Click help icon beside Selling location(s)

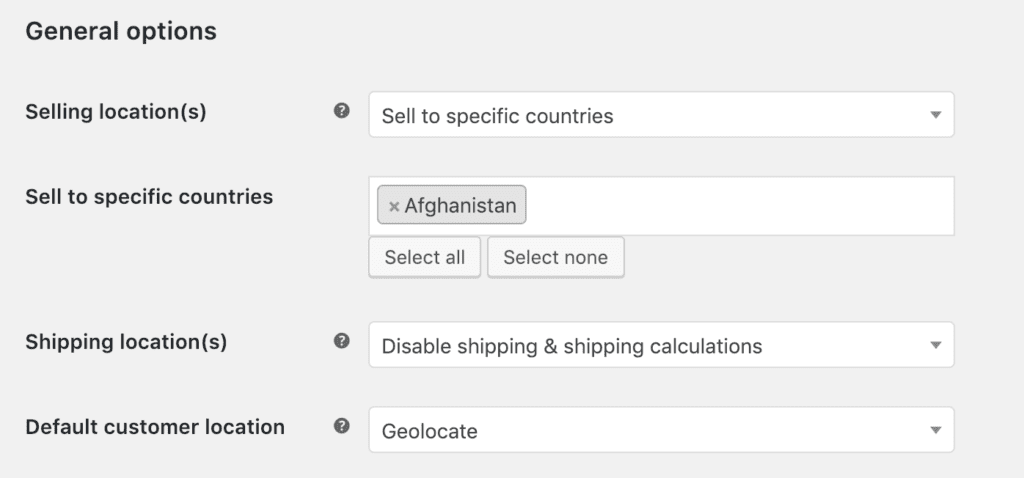coord(342,111)
